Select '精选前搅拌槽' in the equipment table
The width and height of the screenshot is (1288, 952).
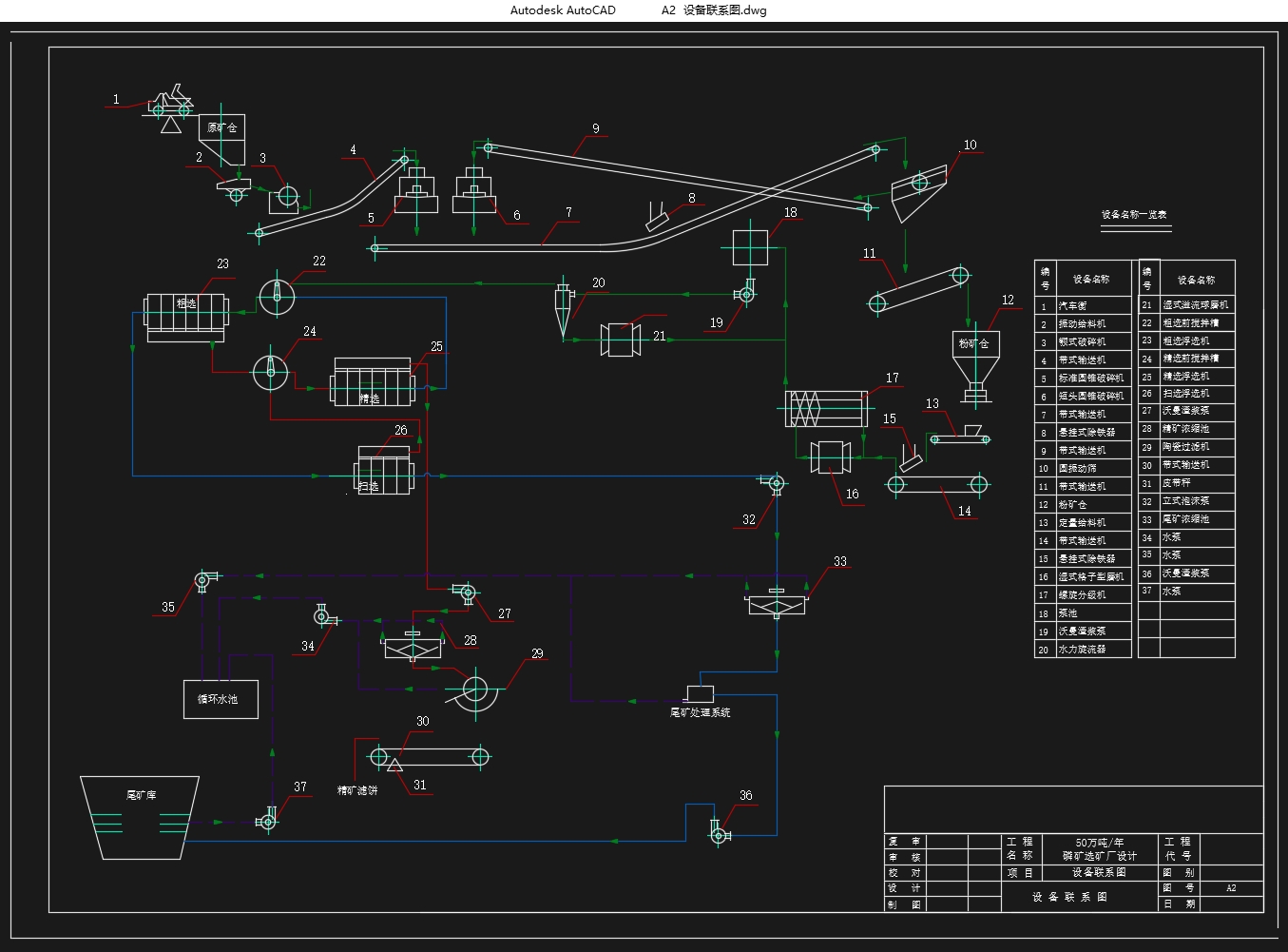(1191, 359)
